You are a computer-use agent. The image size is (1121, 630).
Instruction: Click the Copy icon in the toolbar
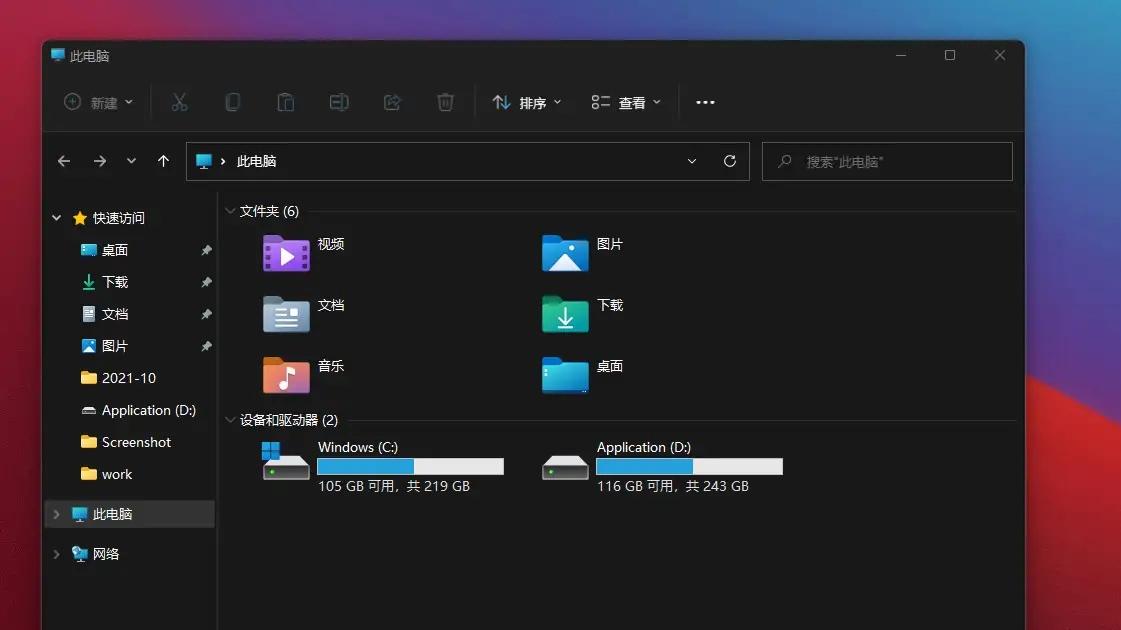232,102
